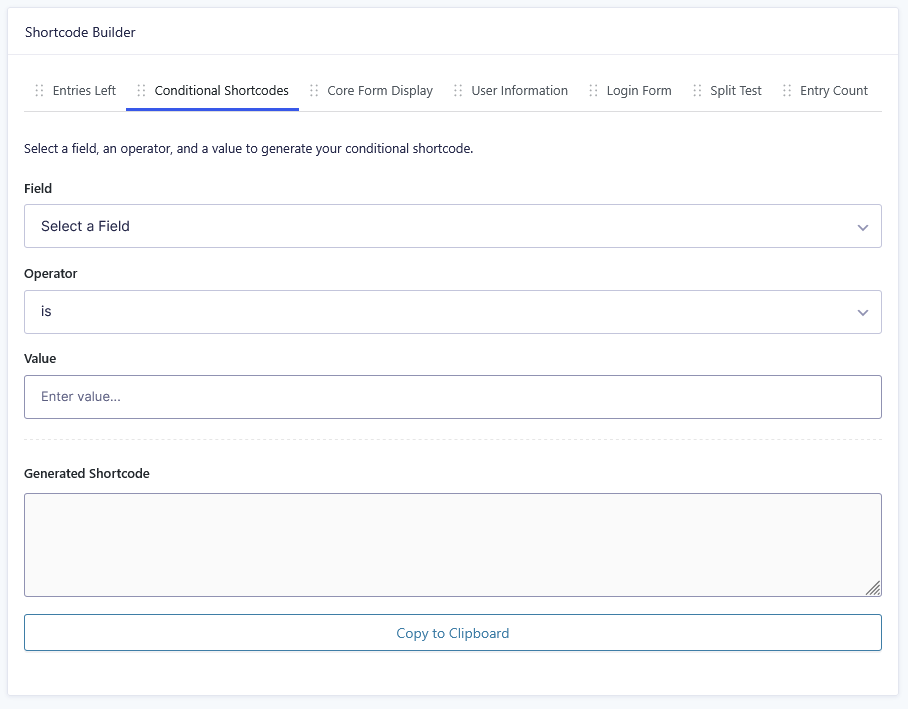
Task: Focus the Enter value input field
Action: tap(452, 397)
